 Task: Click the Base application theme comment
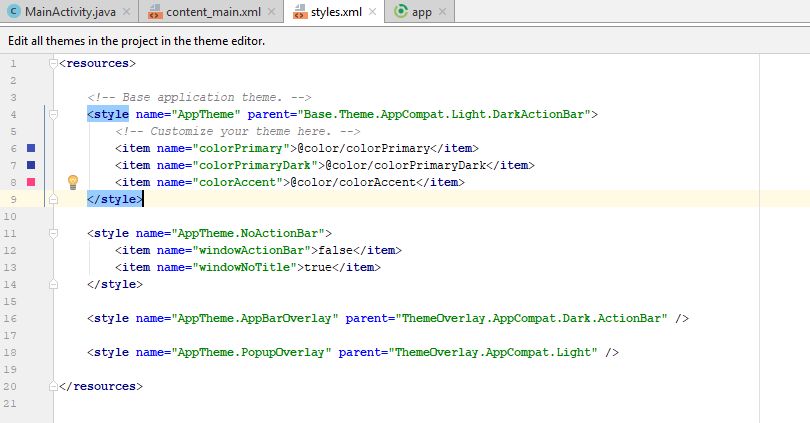(x=199, y=97)
